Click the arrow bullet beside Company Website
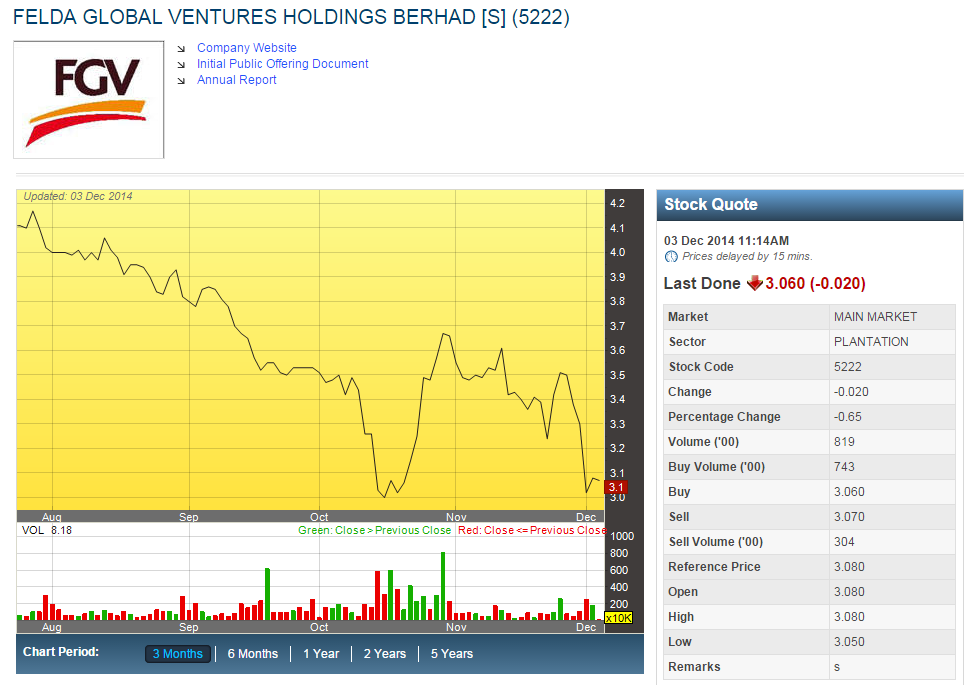This screenshot has height=685, width=977. (181, 49)
